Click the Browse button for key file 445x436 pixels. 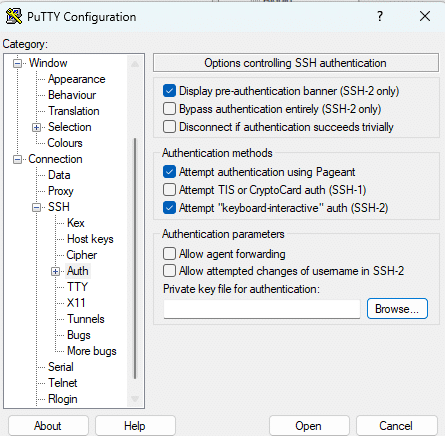pyautogui.click(x=397, y=309)
